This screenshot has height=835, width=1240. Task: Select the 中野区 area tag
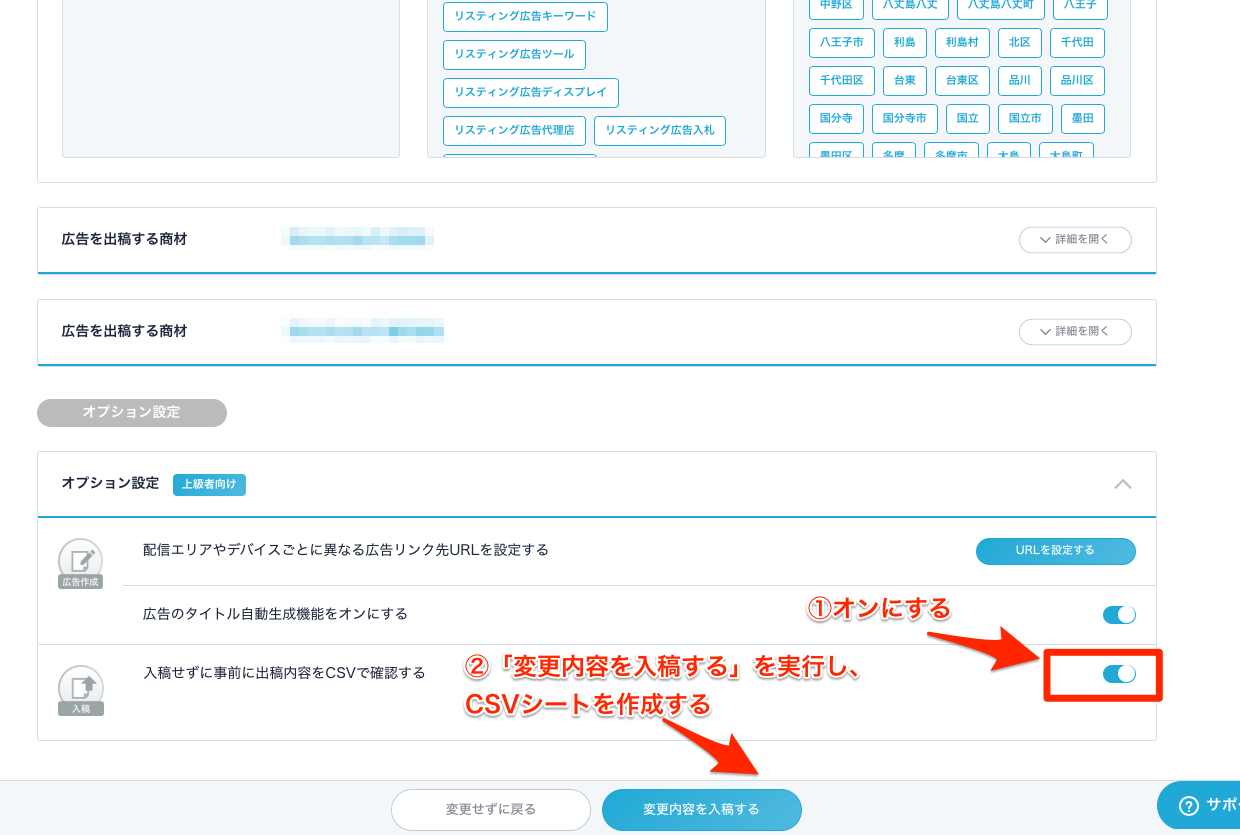tap(836, 8)
